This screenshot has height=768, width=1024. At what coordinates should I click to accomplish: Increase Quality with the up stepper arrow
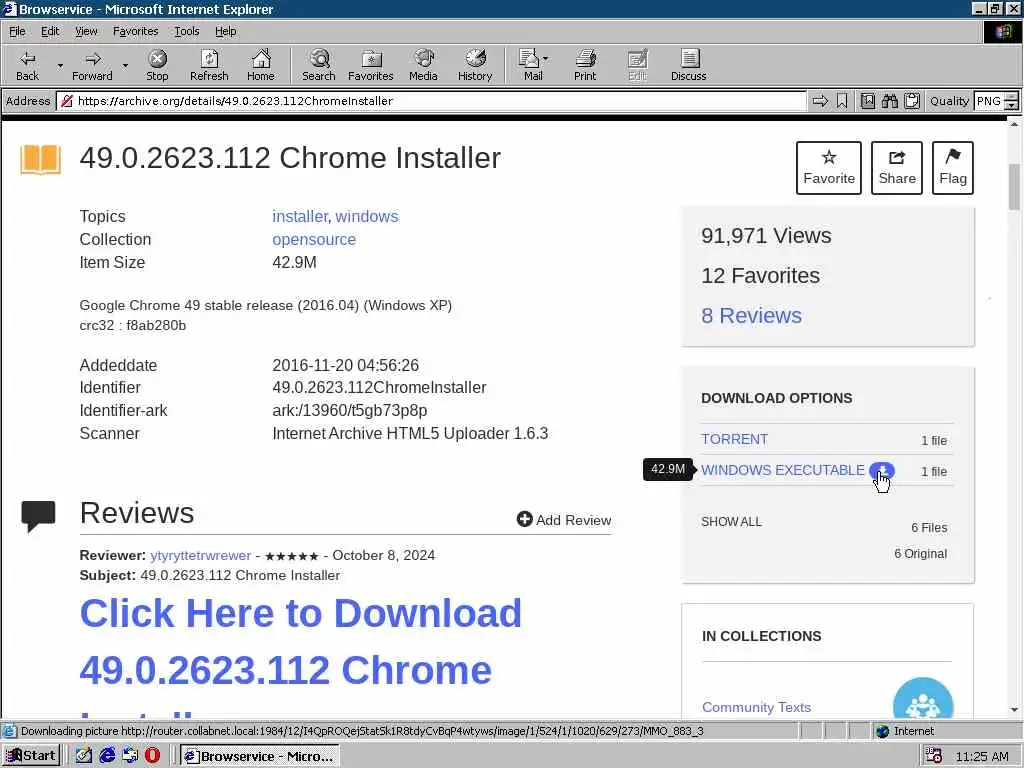pos(1012,96)
